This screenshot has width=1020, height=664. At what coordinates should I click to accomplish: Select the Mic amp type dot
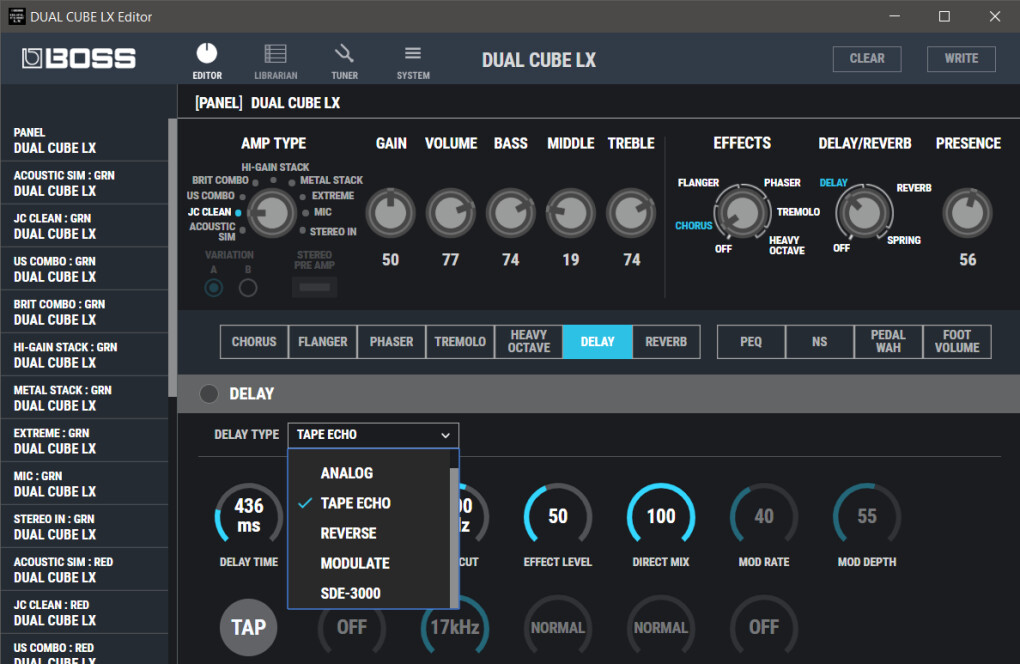[x=306, y=213]
